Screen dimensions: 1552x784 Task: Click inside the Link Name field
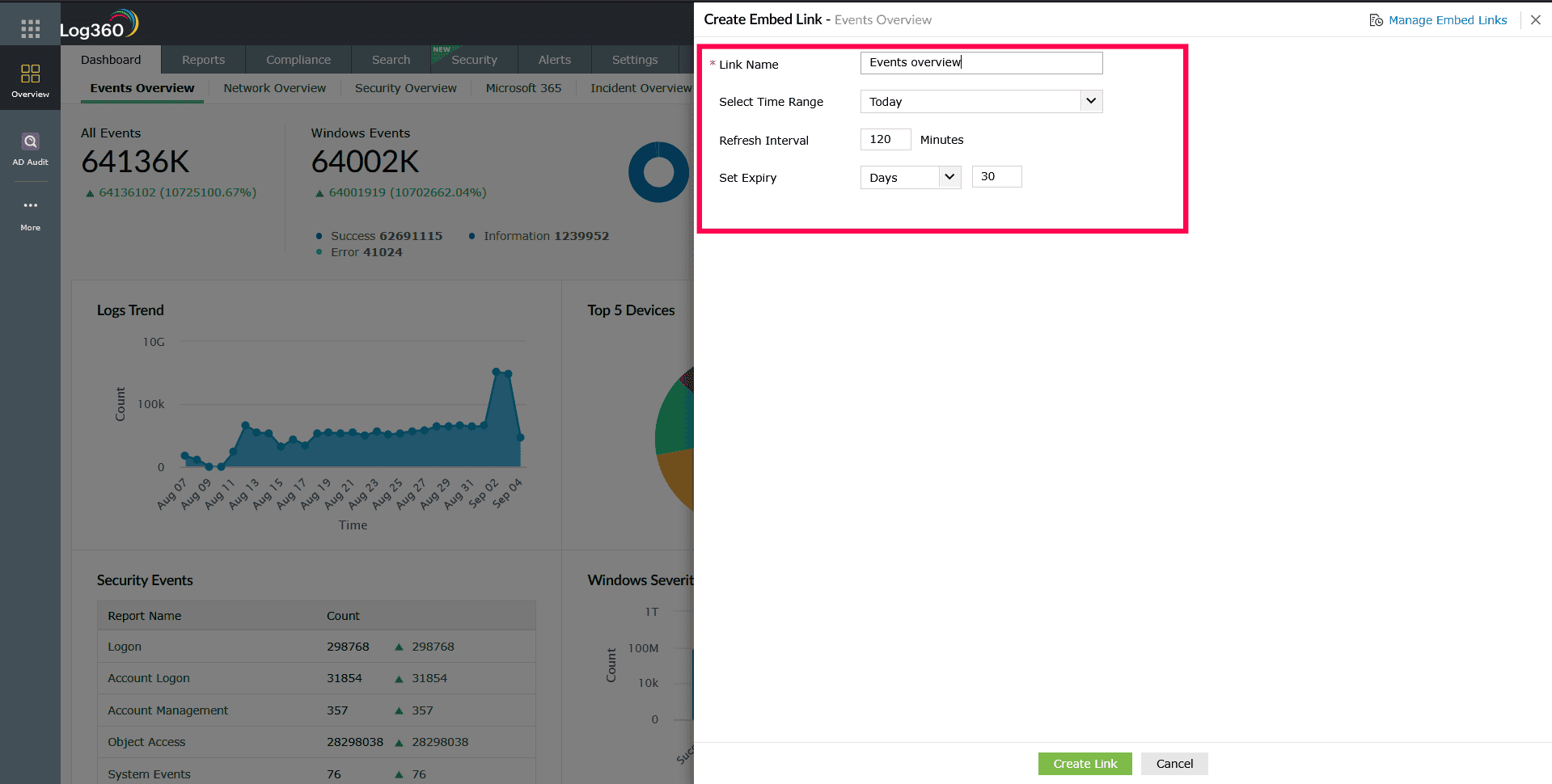pyautogui.click(x=981, y=62)
